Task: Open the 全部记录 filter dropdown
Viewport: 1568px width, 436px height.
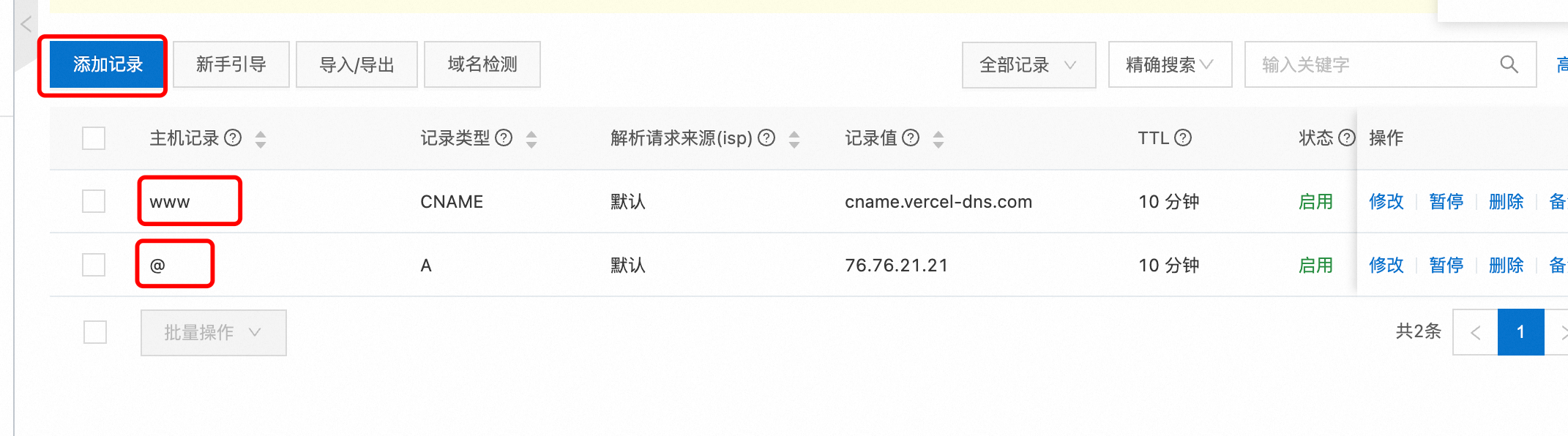Action: [1028, 64]
